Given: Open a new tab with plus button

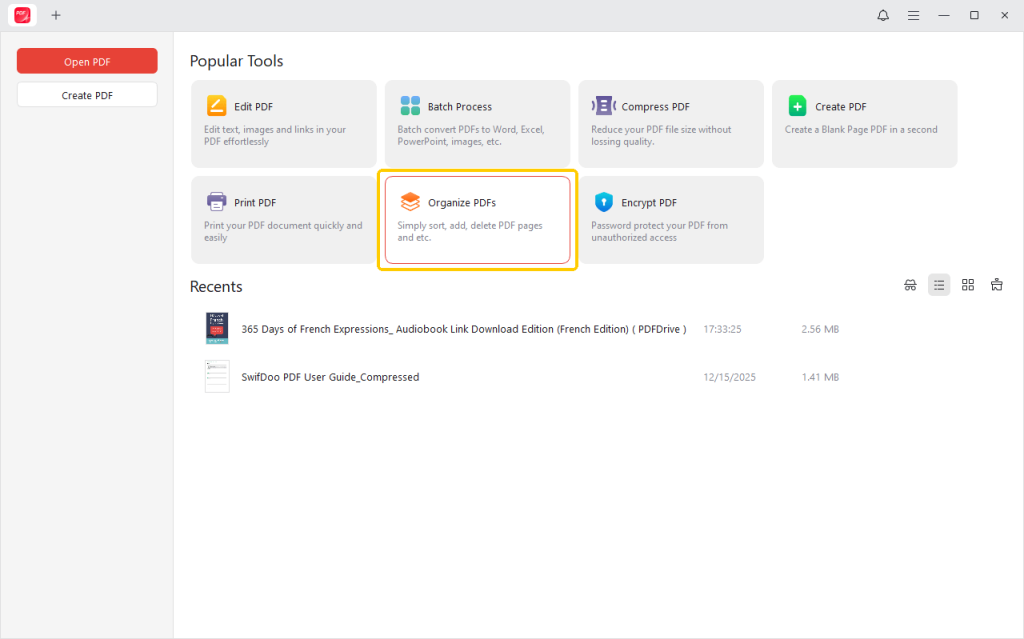Looking at the screenshot, I should (x=56, y=15).
